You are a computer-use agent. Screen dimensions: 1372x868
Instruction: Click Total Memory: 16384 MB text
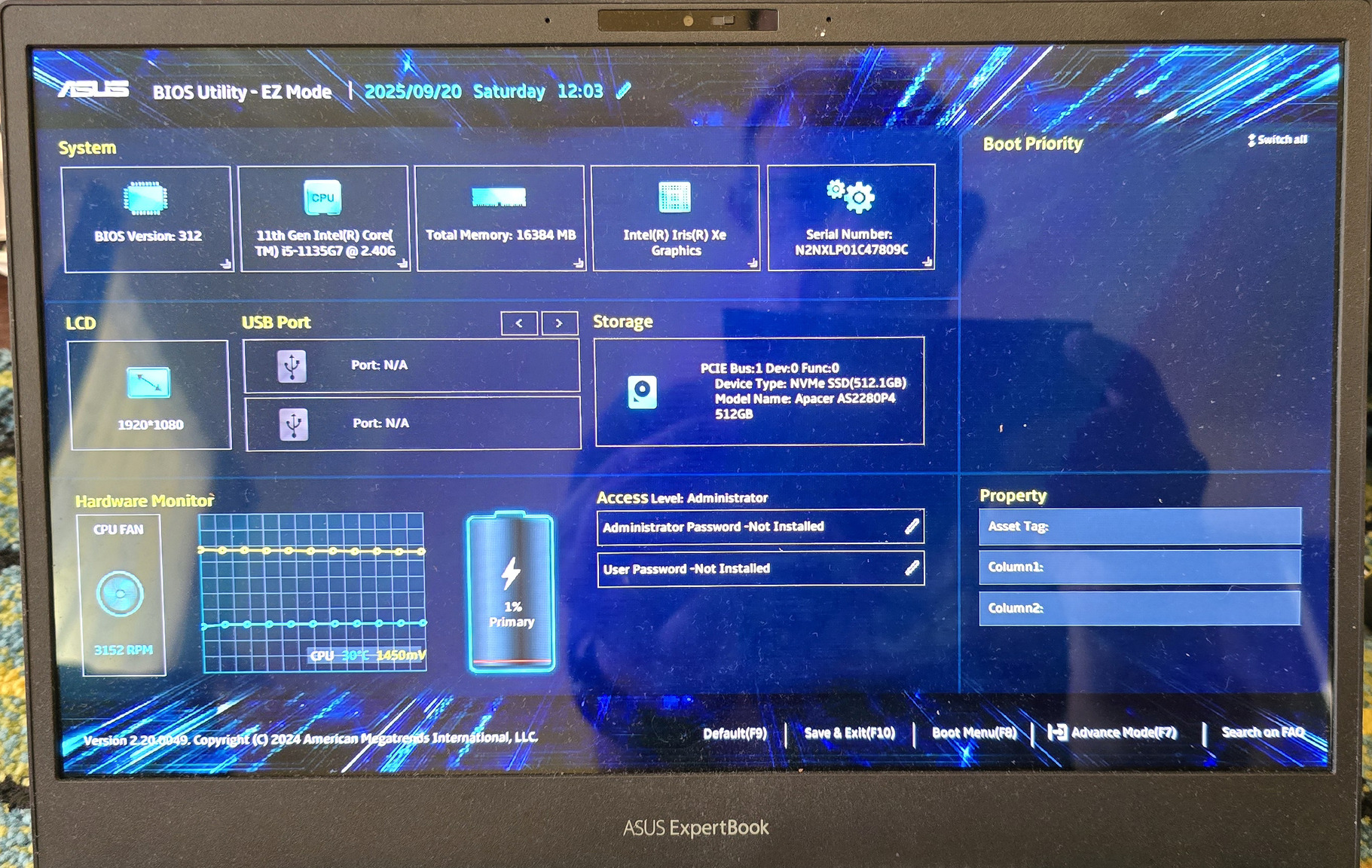click(500, 235)
